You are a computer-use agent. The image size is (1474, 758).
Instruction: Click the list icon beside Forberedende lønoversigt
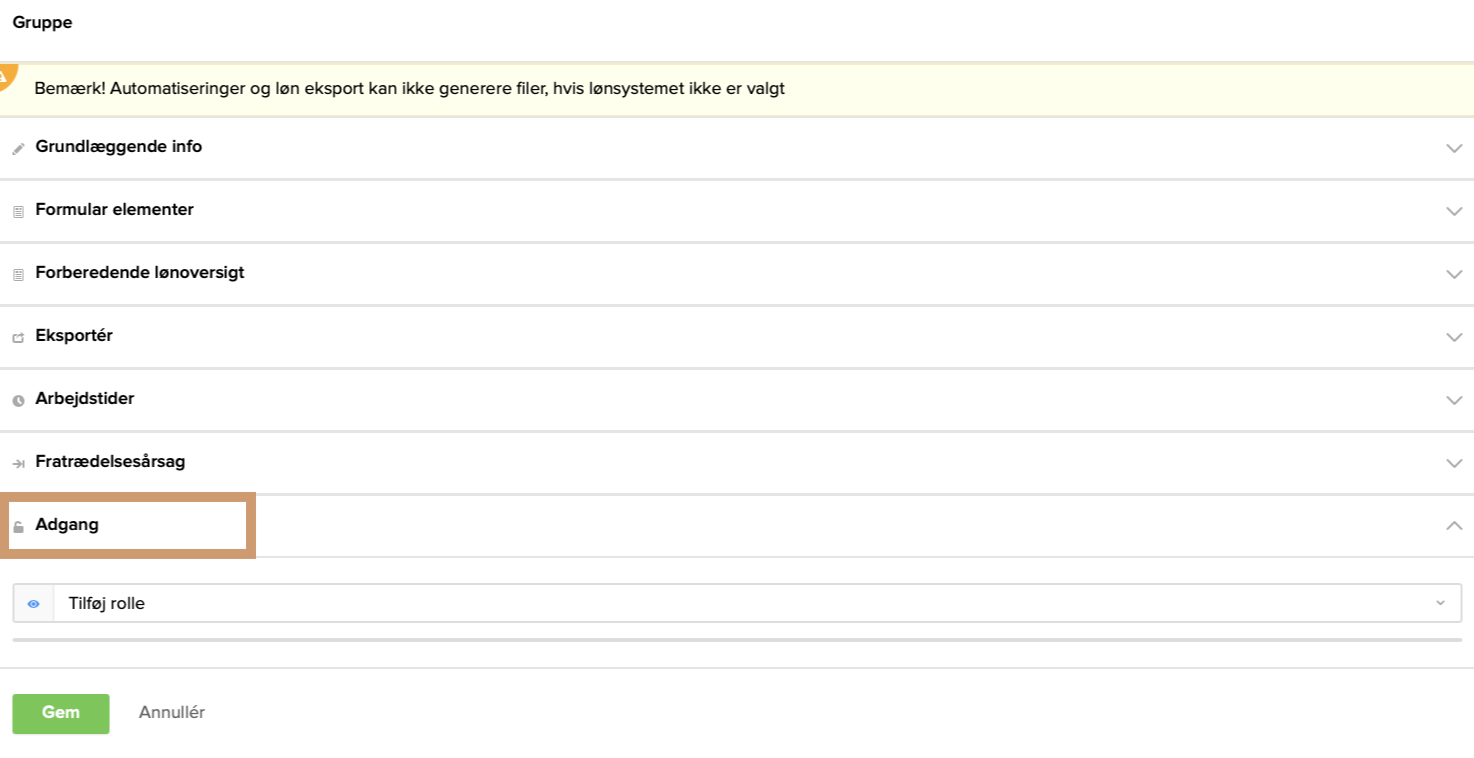click(x=18, y=275)
